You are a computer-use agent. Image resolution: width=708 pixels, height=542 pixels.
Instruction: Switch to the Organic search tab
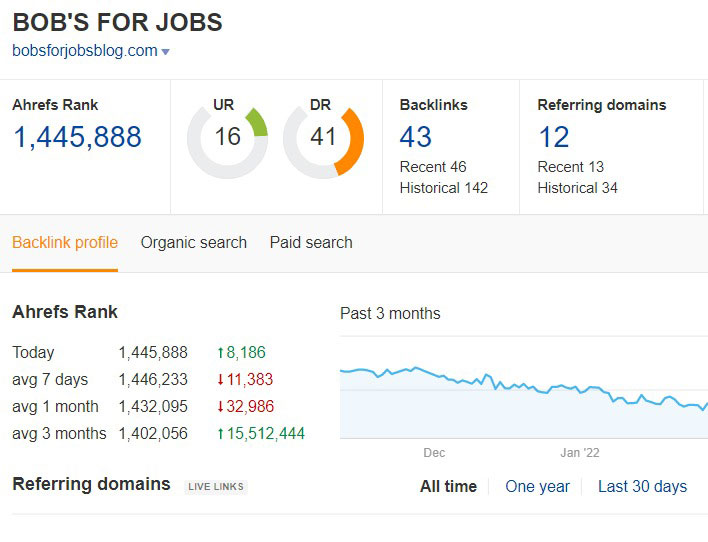pos(194,243)
